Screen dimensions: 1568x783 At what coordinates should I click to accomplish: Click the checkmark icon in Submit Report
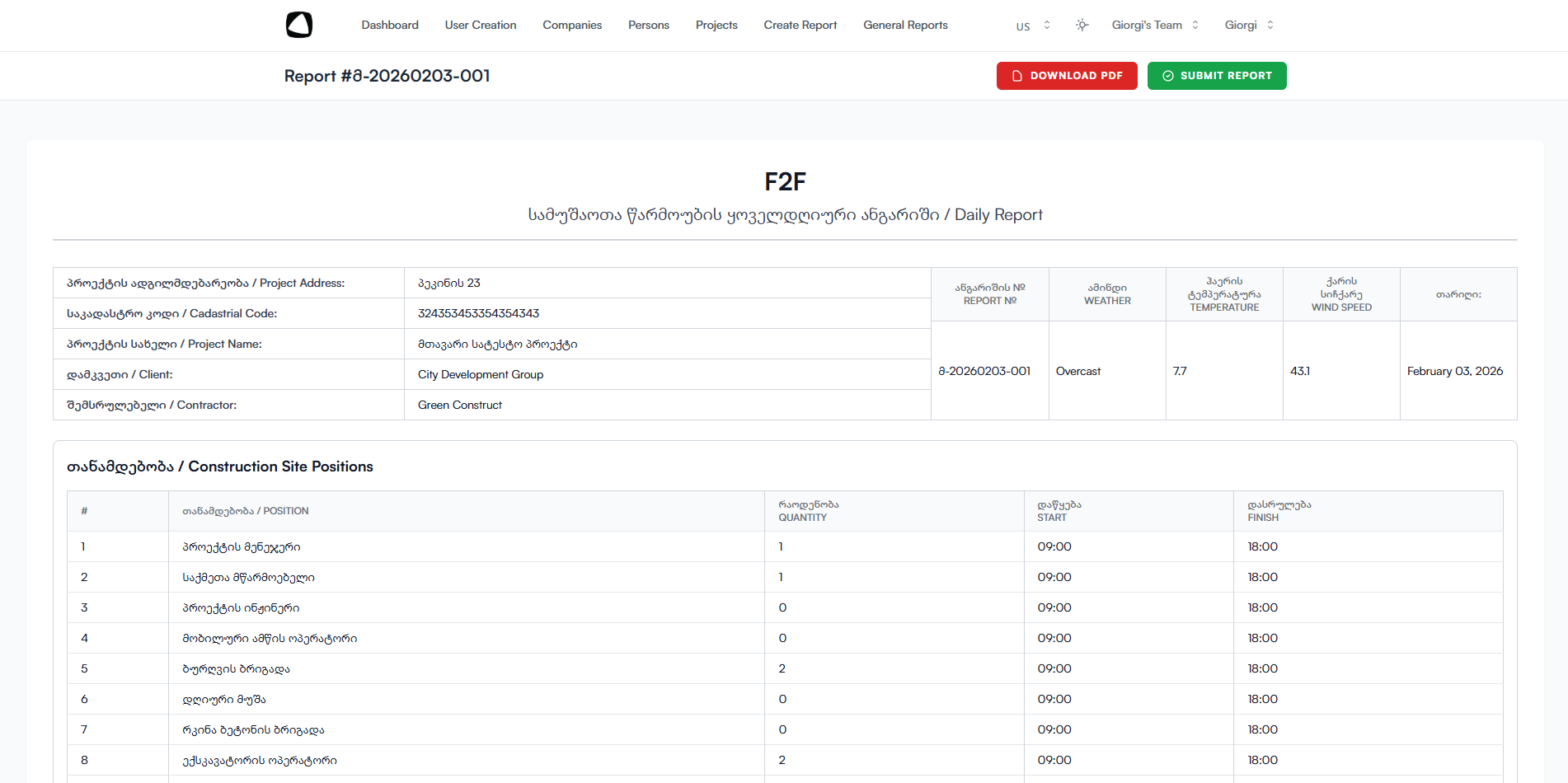[x=1168, y=76]
